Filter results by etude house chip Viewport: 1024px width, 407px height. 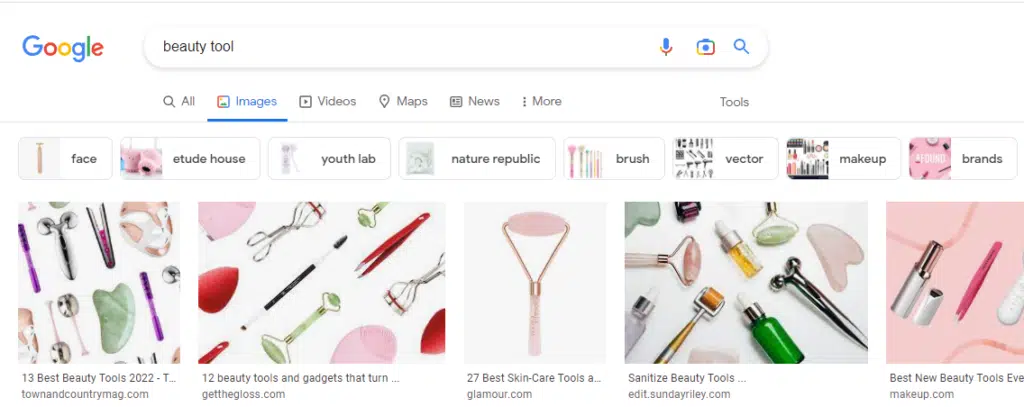click(190, 159)
